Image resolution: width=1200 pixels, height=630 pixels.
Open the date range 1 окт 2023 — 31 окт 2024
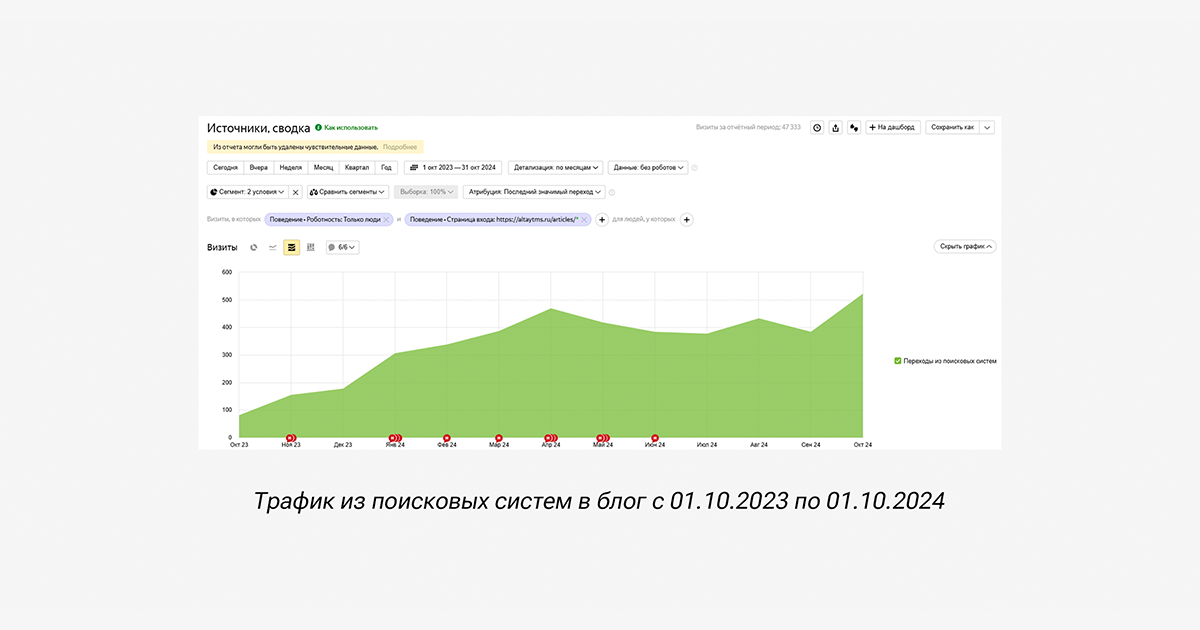tap(453, 168)
